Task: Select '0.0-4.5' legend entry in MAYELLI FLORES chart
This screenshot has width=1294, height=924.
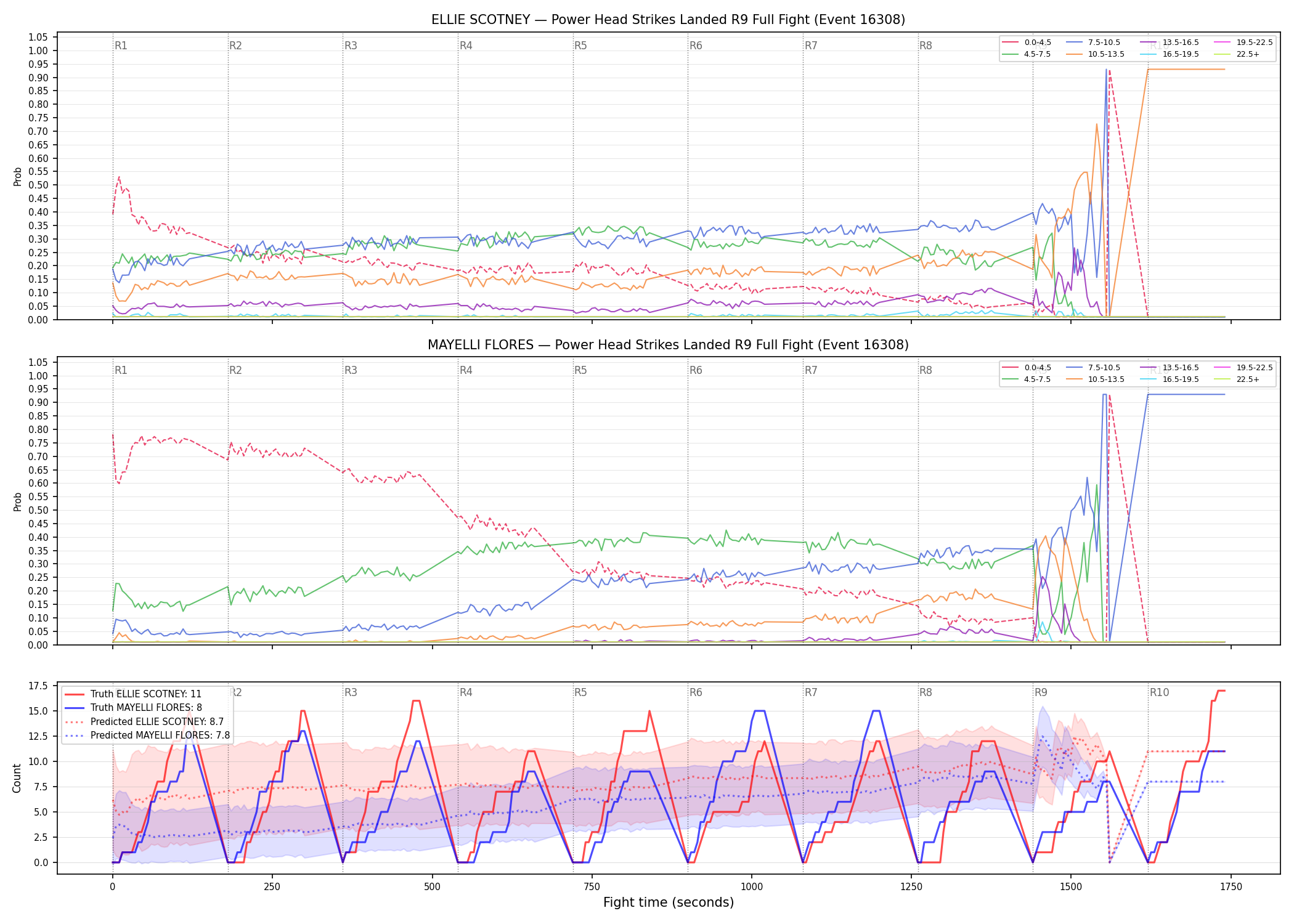Action: [1027, 368]
